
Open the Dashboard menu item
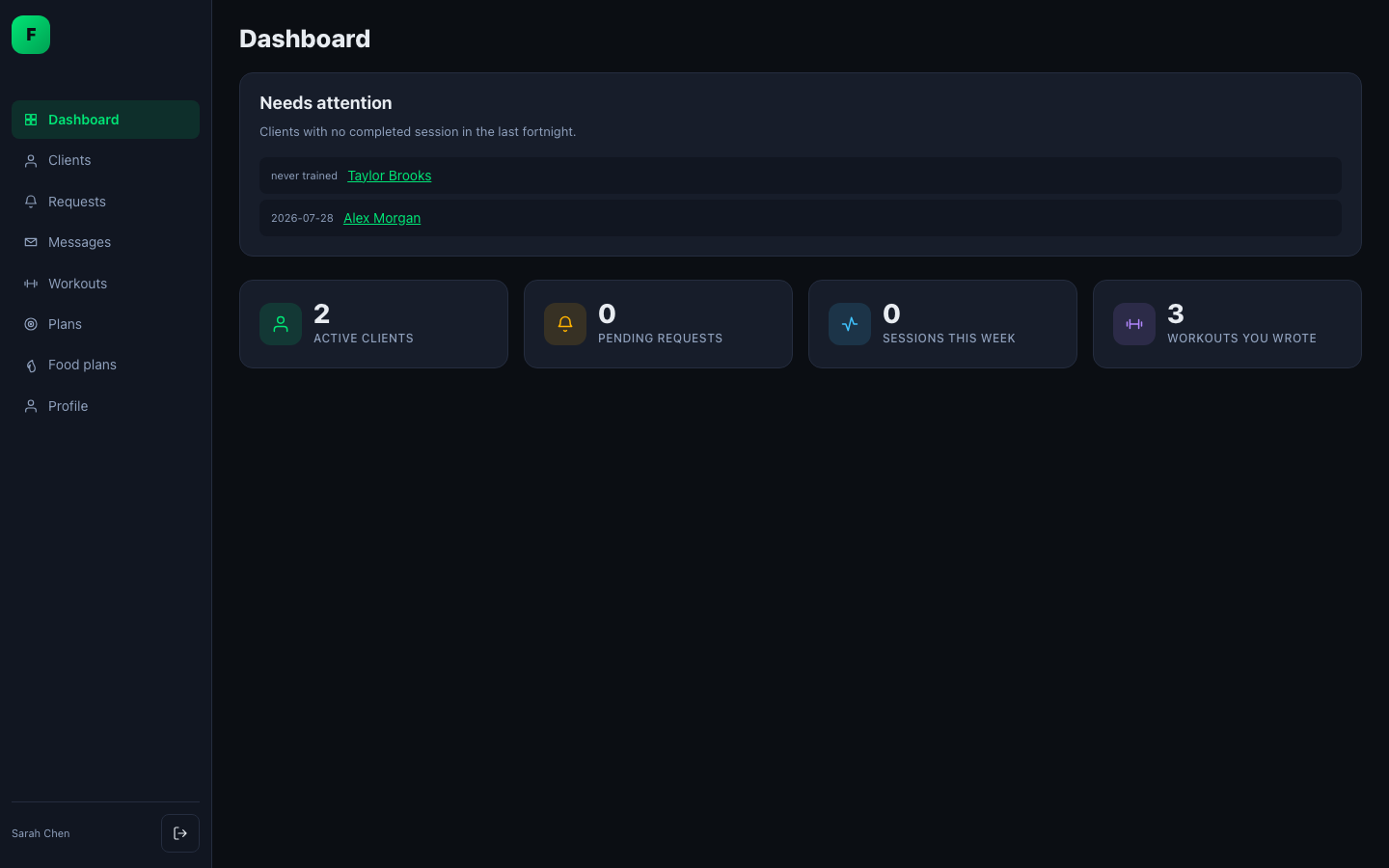(x=105, y=120)
